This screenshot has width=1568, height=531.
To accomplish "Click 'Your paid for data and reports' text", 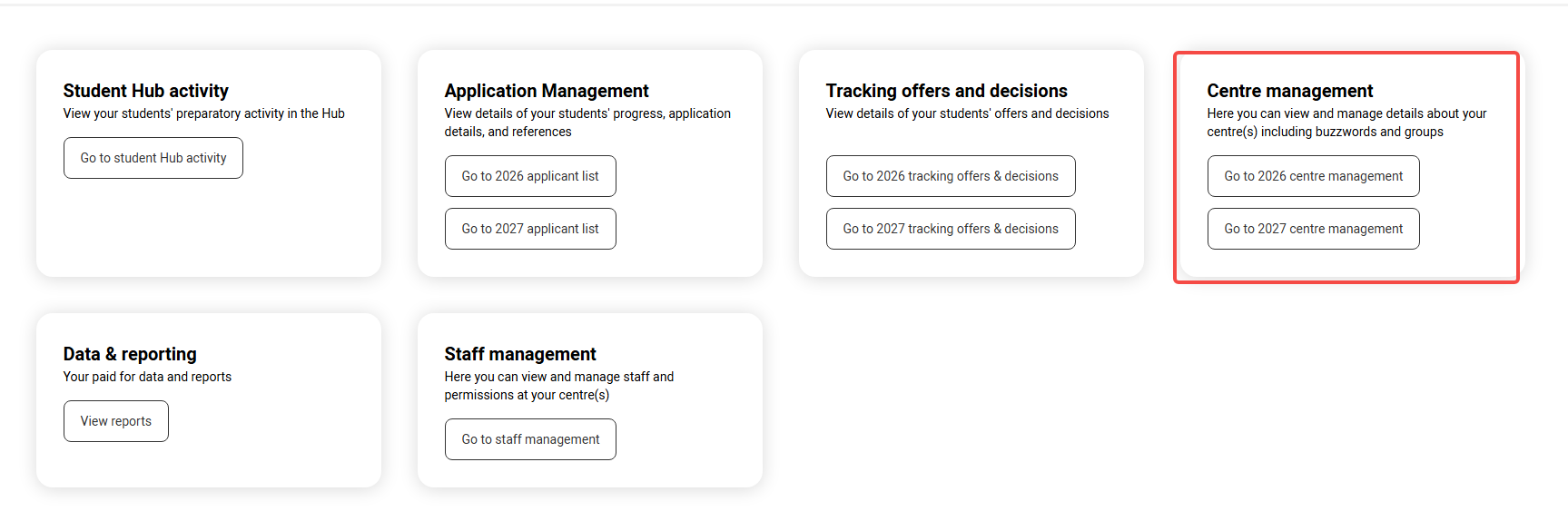I will [147, 377].
